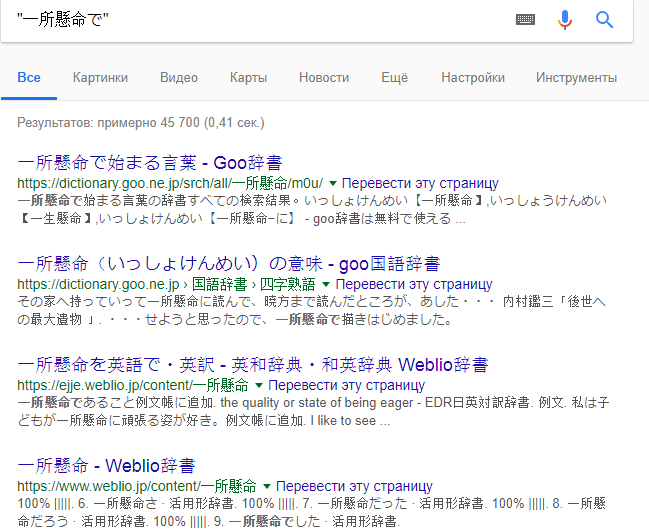Click snippet text 'the quality or state of being eager'

click(317, 402)
